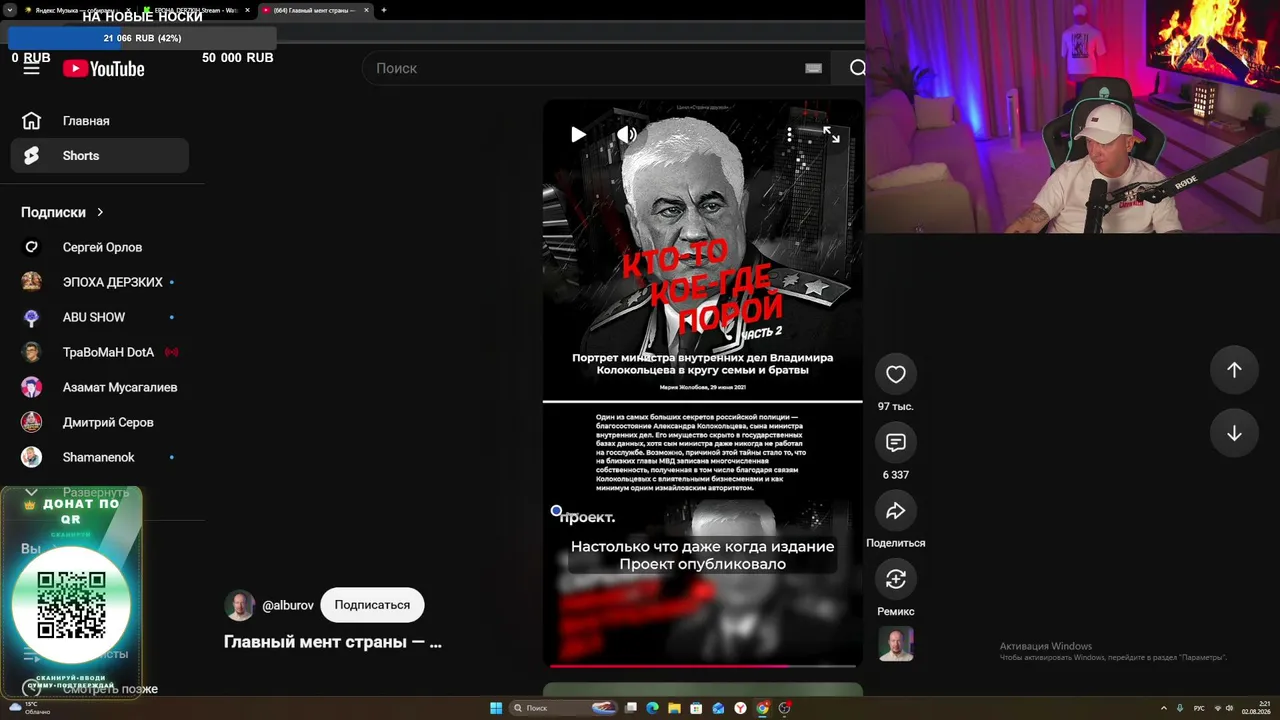Switch the РУС input language indicator
This screenshot has width=1280, height=720.
(1199, 708)
